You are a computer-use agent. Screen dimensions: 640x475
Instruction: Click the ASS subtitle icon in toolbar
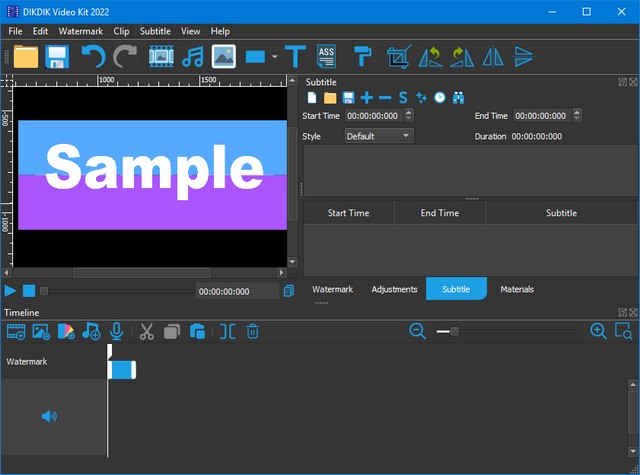tap(326, 56)
